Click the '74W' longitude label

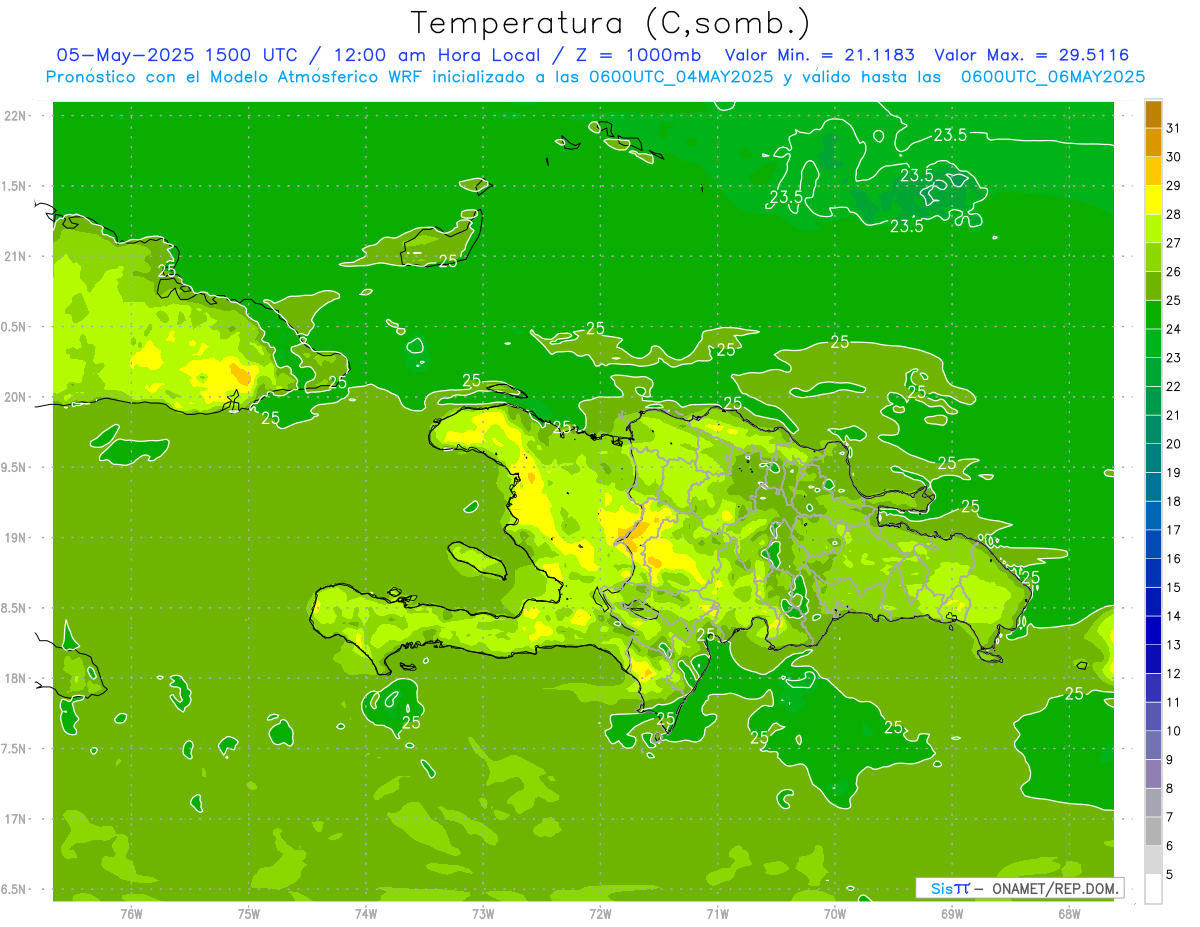(366, 913)
